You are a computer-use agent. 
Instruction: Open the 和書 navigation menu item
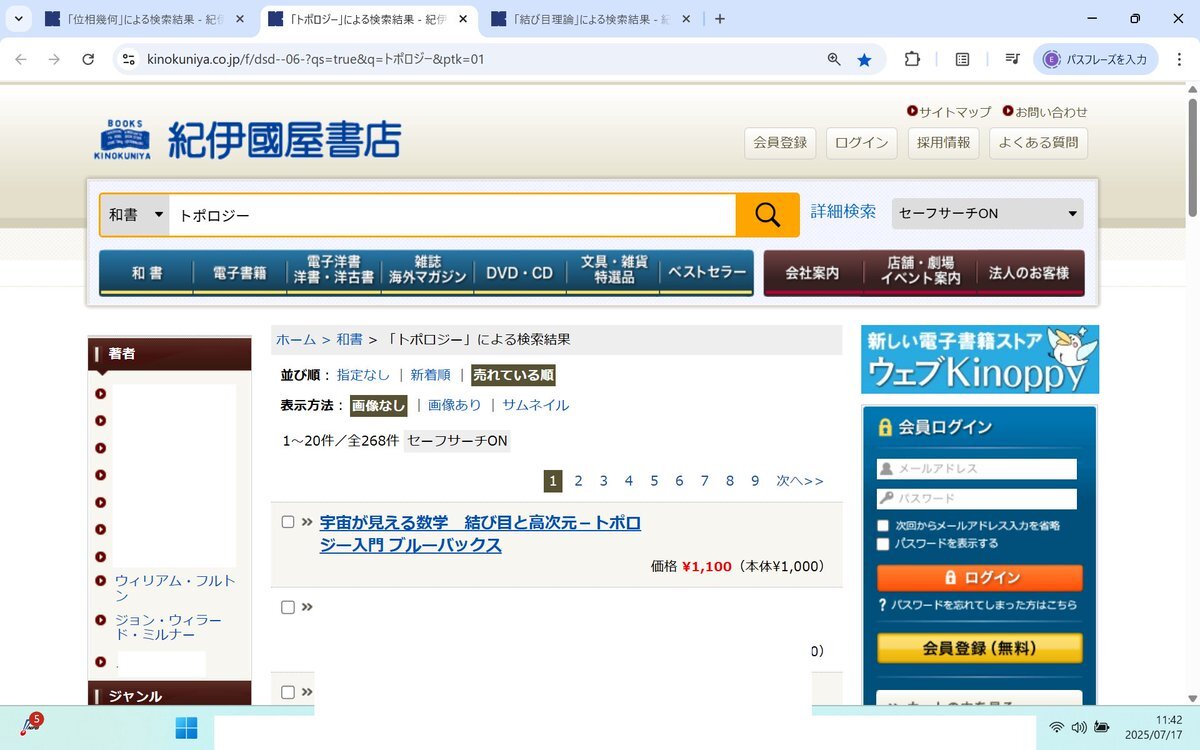point(147,273)
